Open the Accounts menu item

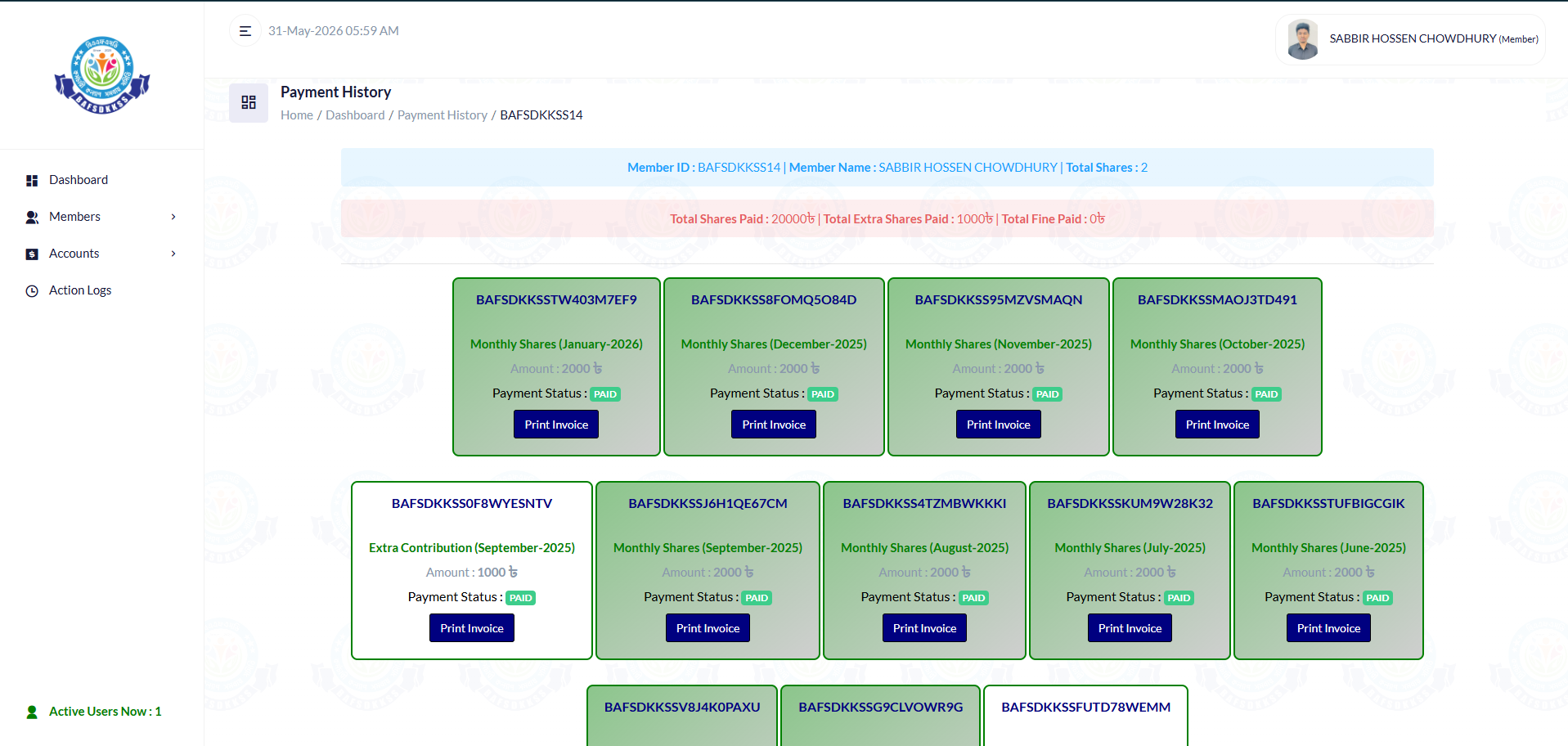tap(74, 254)
